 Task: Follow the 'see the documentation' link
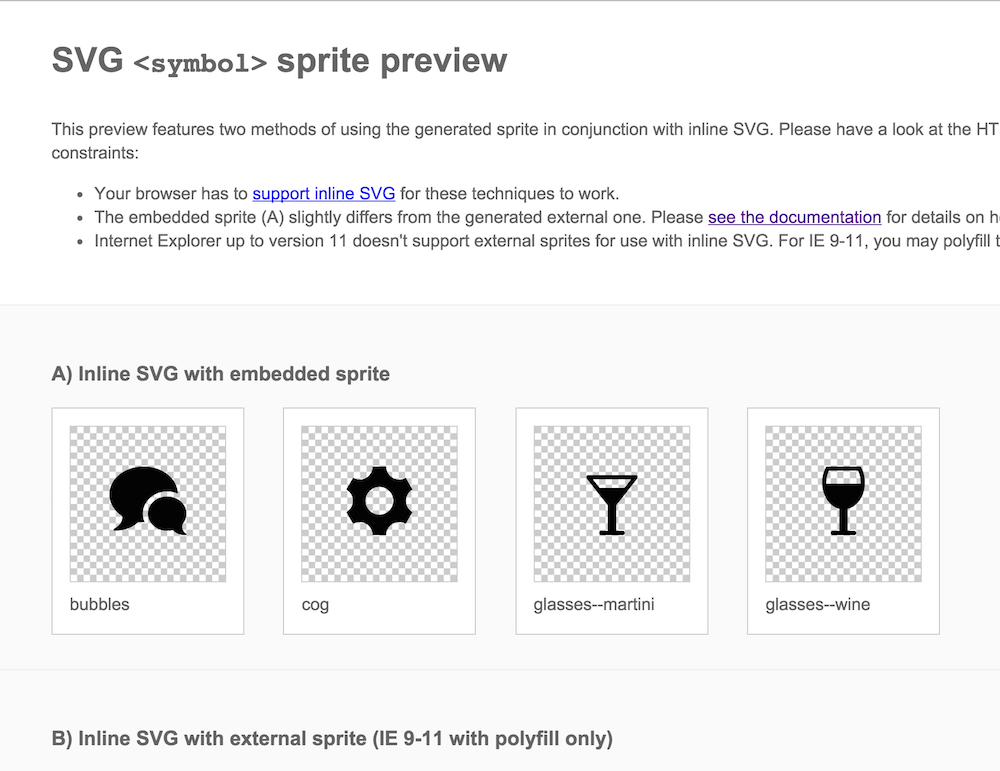[x=794, y=217]
